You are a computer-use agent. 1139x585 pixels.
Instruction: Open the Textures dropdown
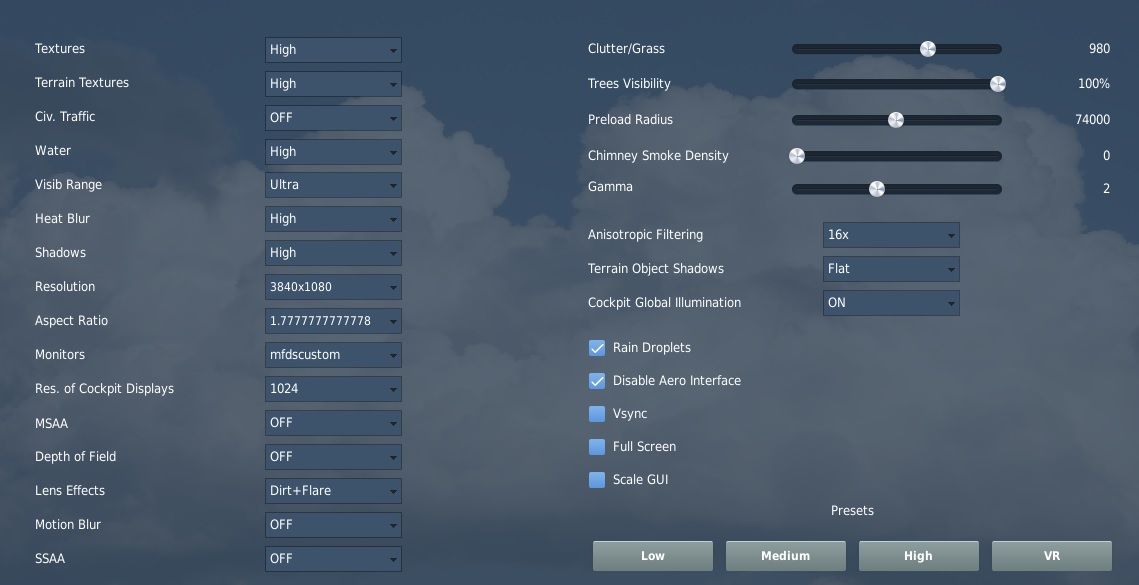point(333,49)
